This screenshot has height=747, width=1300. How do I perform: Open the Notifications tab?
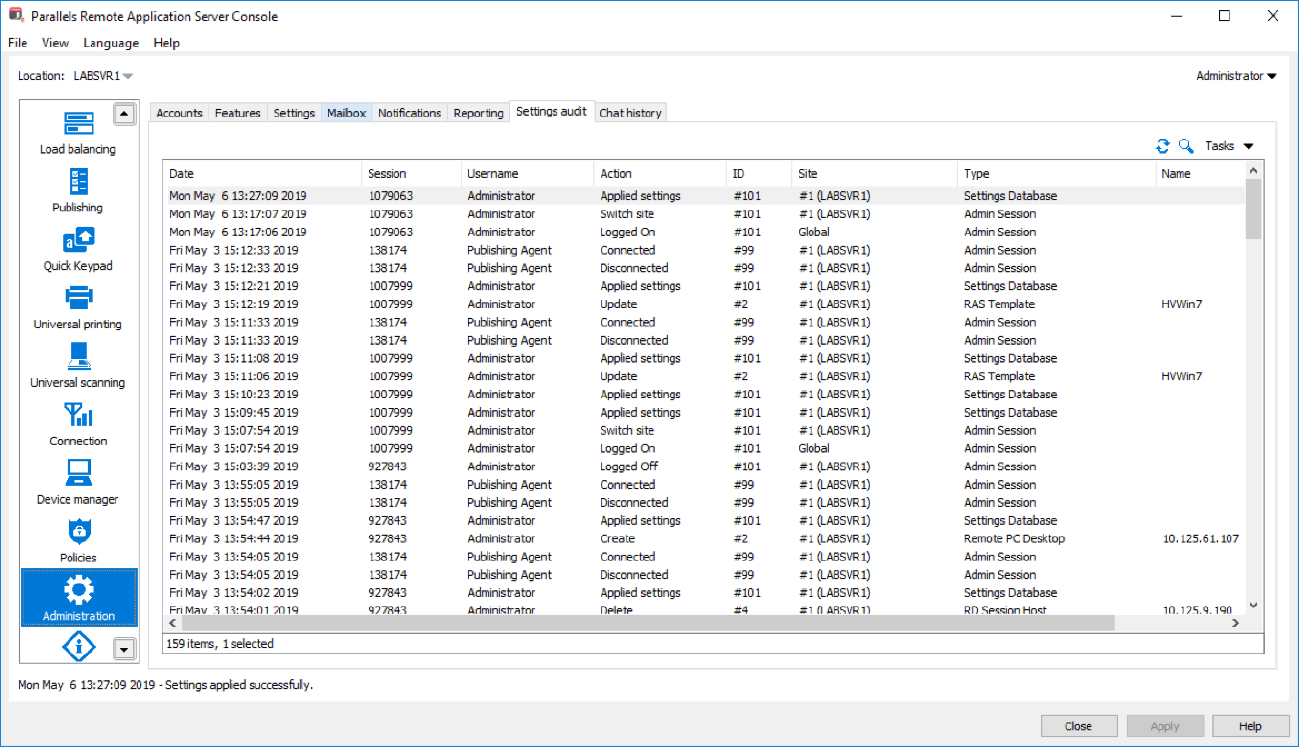[x=409, y=112]
